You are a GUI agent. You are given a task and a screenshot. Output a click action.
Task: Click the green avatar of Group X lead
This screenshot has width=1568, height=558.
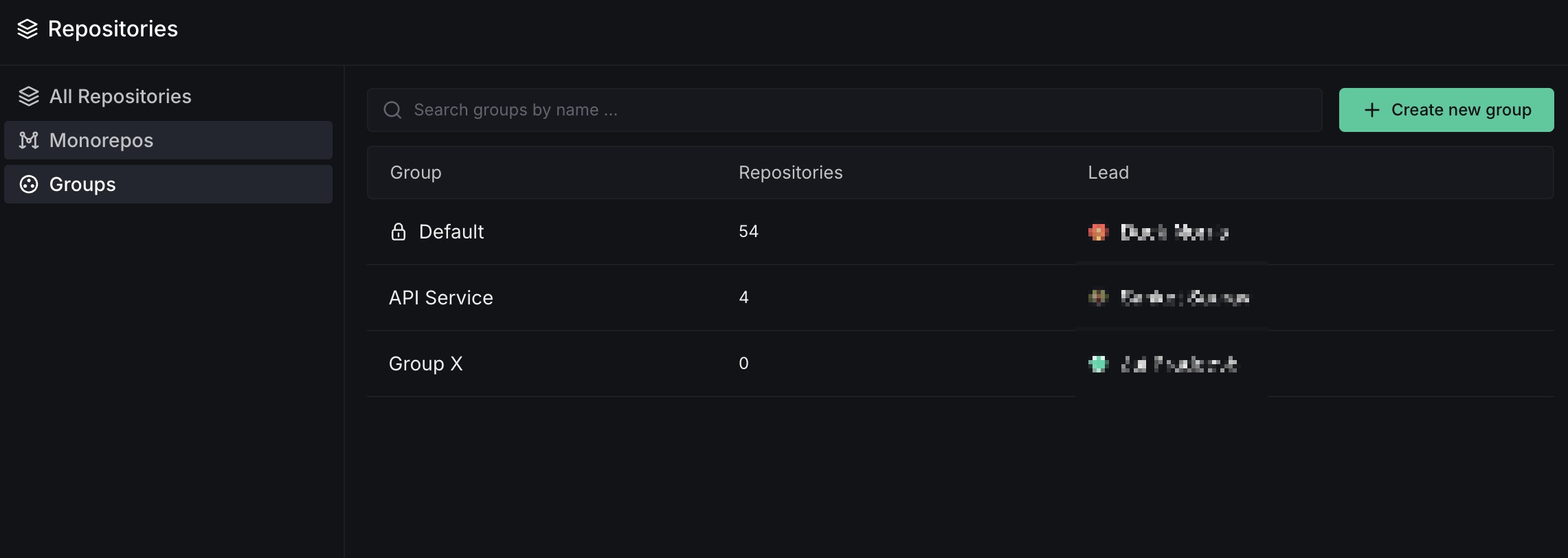click(1098, 364)
